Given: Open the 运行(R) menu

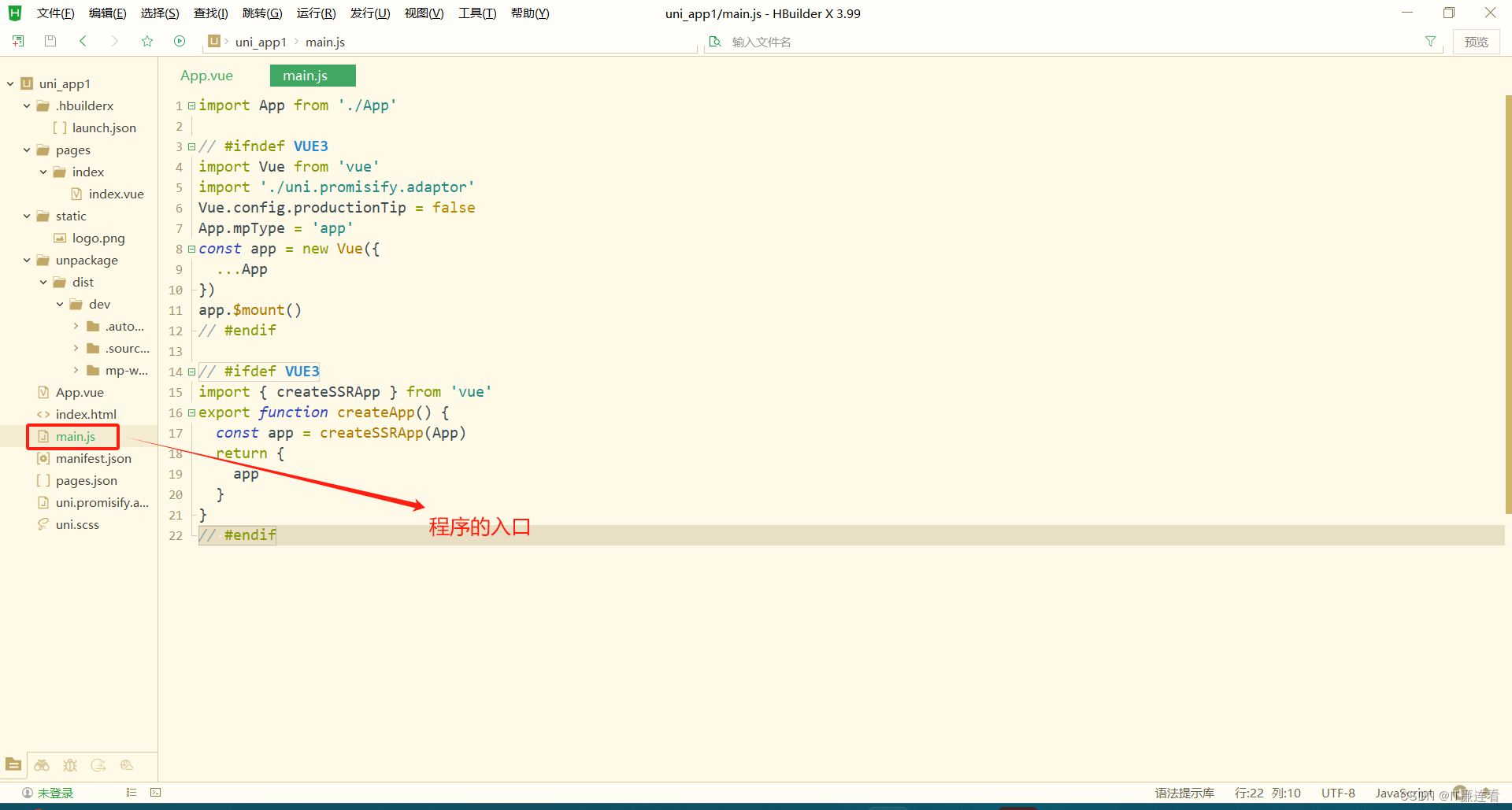Looking at the screenshot, I should (316, 13).
